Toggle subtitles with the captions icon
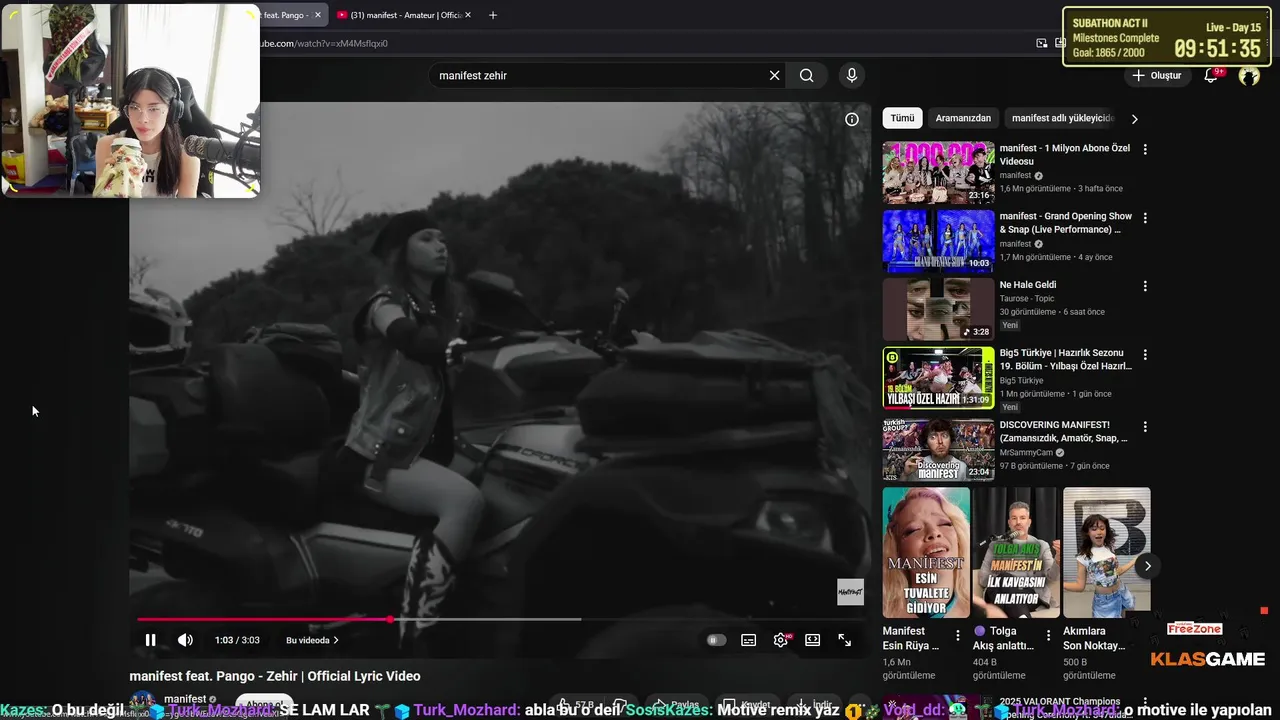 (748, 640)
